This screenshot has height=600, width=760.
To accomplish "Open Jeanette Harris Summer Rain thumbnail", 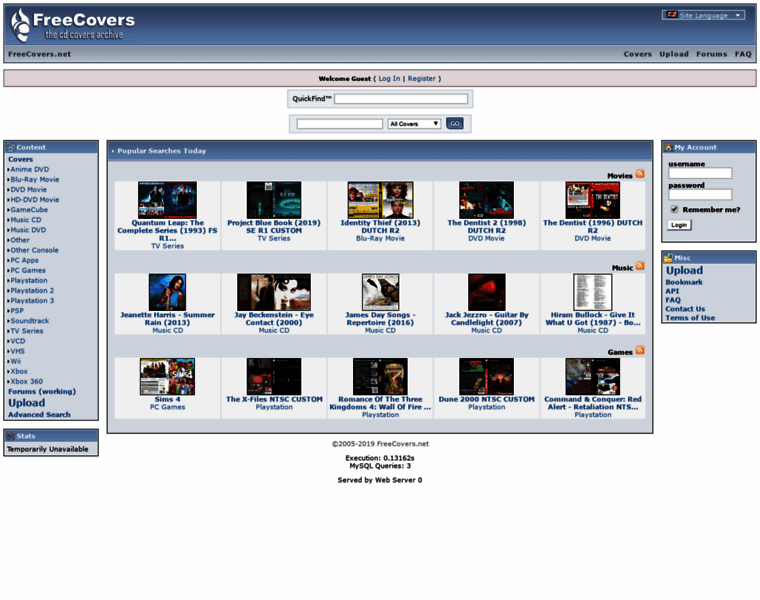I will 167,292.
